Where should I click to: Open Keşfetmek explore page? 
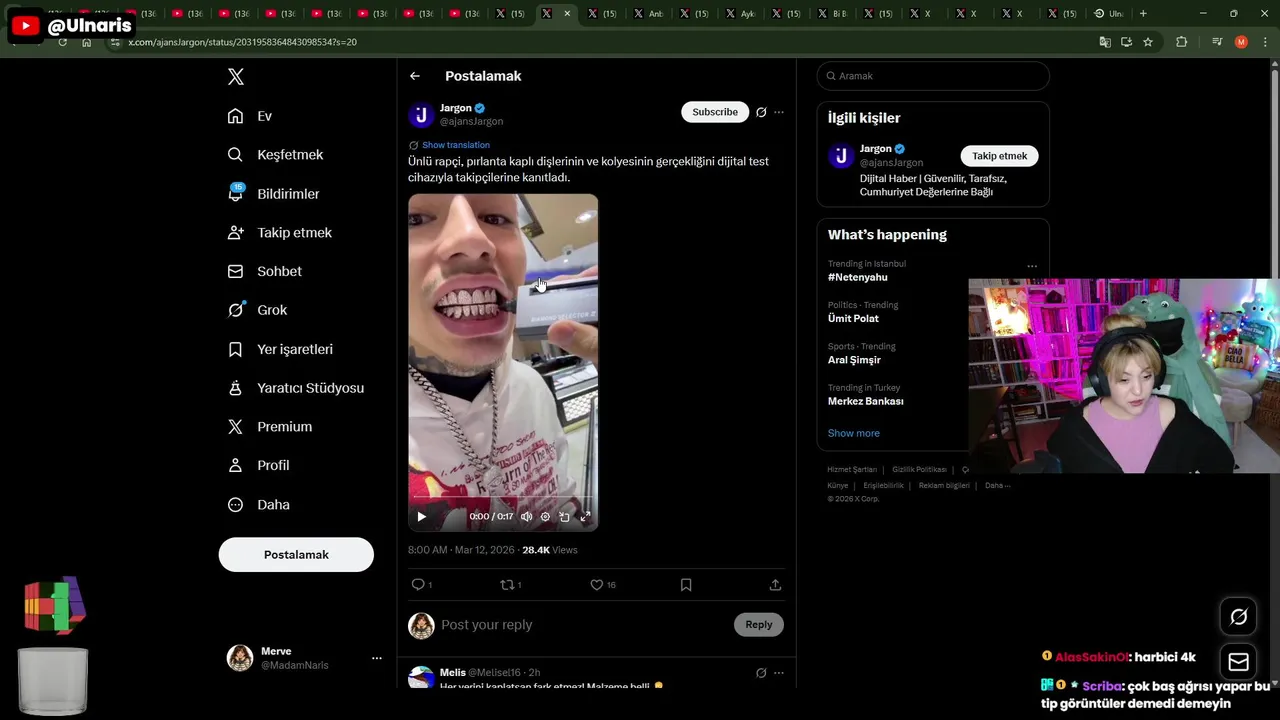(275, 155)
